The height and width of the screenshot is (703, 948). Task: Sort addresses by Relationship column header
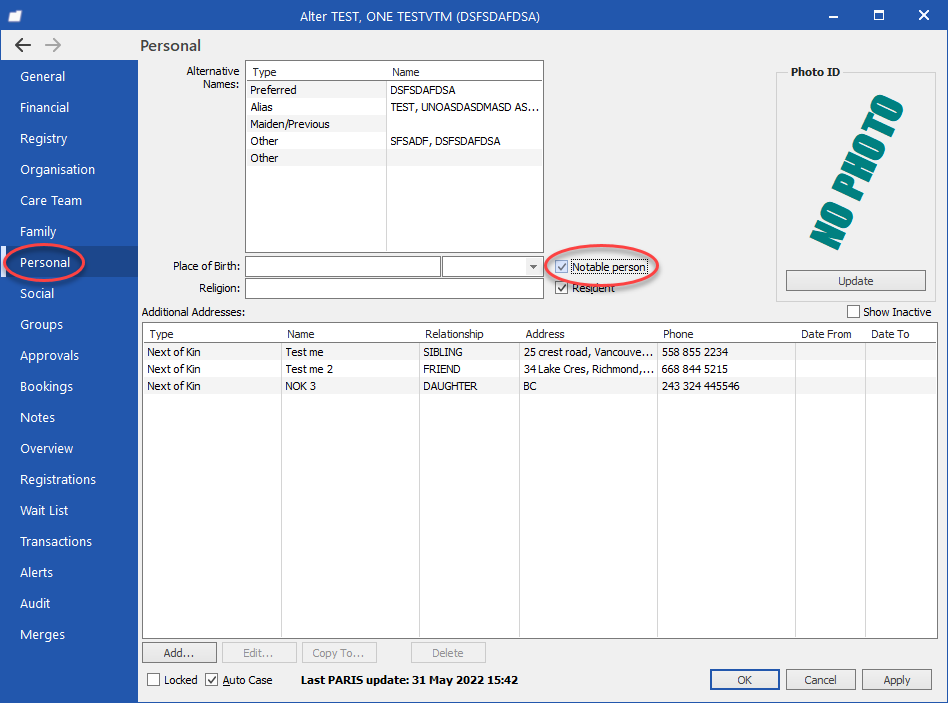pyautogui.click(x=469, y=334)
